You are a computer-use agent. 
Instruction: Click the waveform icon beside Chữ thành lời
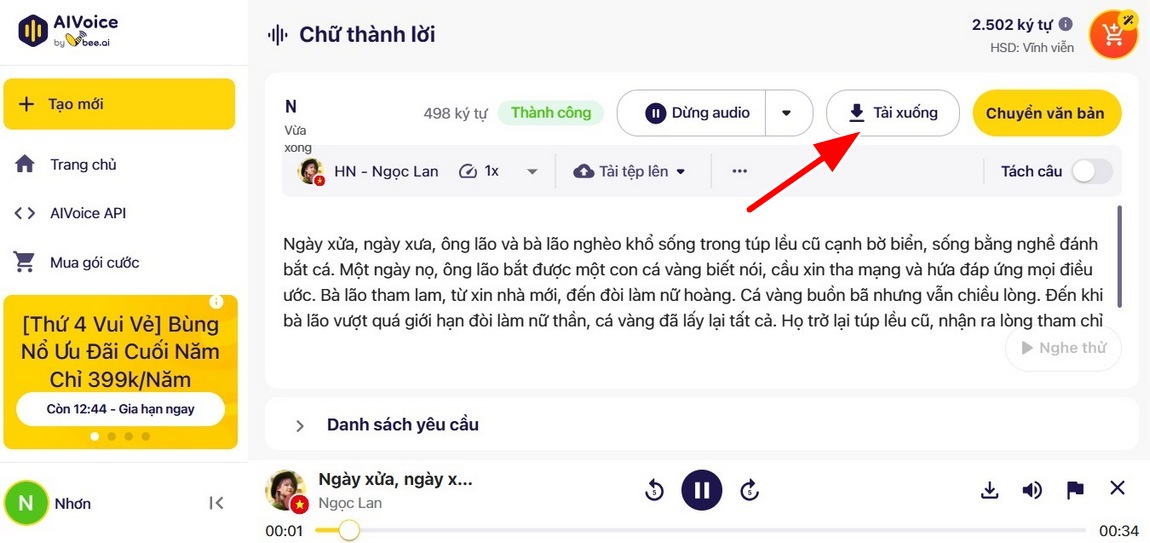pos(277,34)
